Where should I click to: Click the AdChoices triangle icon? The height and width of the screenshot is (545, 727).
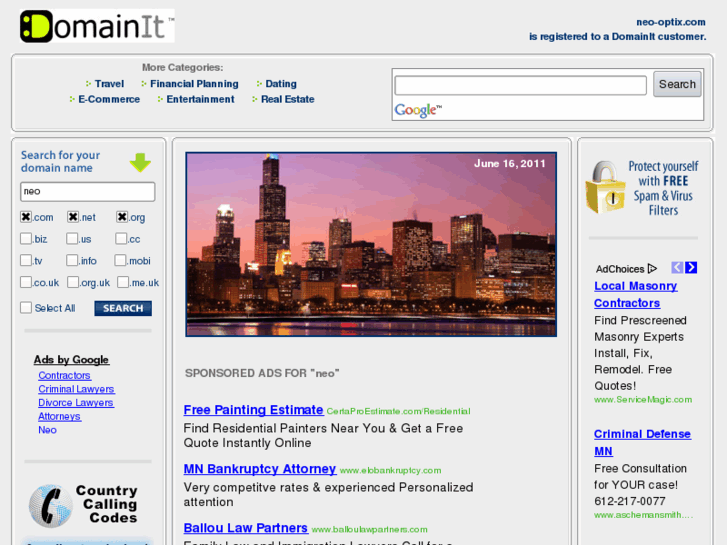652,268
